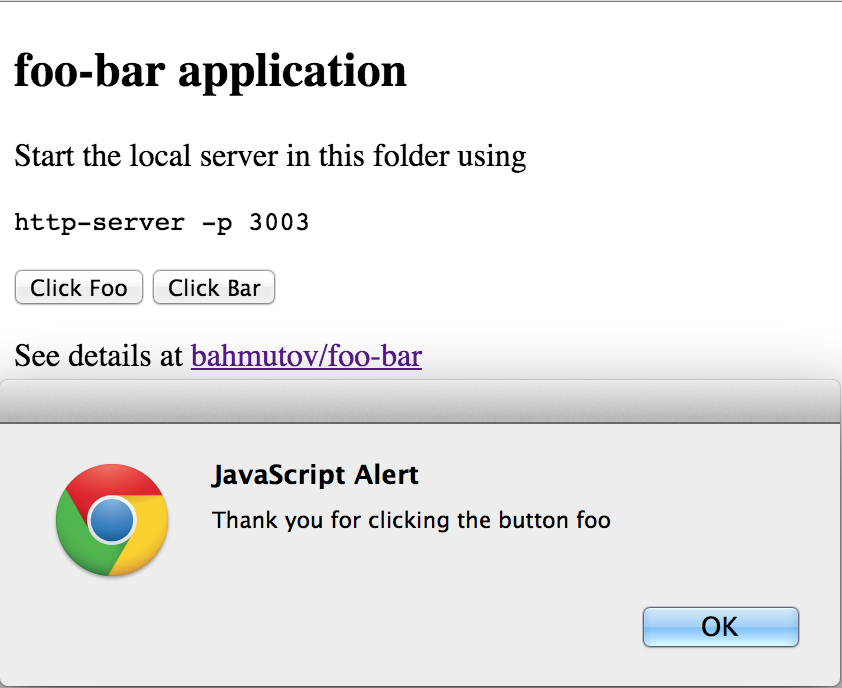This screenshot has height=688, width=842.
Task: Click the 'Click Bar' button
Action: pyautogui.click(x=214, y=287)
